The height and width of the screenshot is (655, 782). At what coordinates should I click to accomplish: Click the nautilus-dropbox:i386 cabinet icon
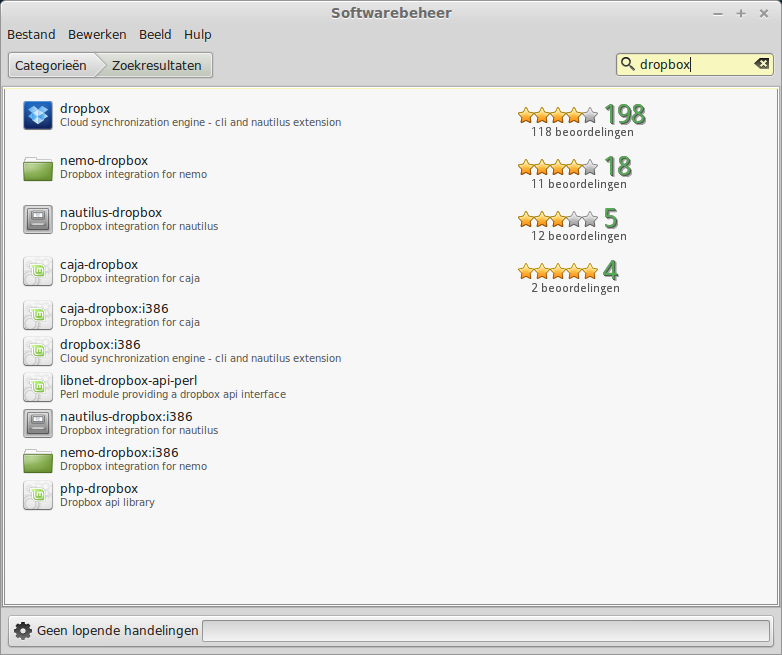38,423
